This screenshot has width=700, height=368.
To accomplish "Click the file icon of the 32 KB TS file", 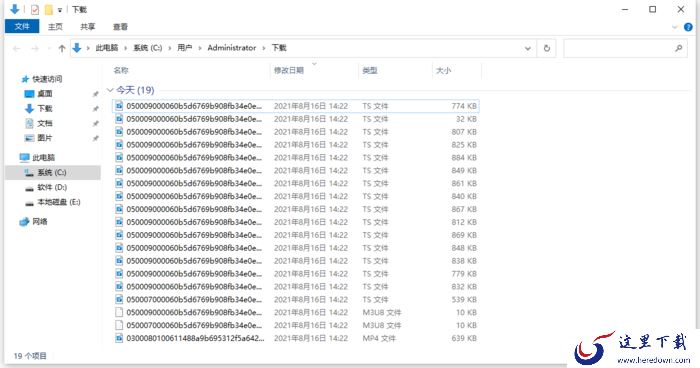I will tap(119, 119).
